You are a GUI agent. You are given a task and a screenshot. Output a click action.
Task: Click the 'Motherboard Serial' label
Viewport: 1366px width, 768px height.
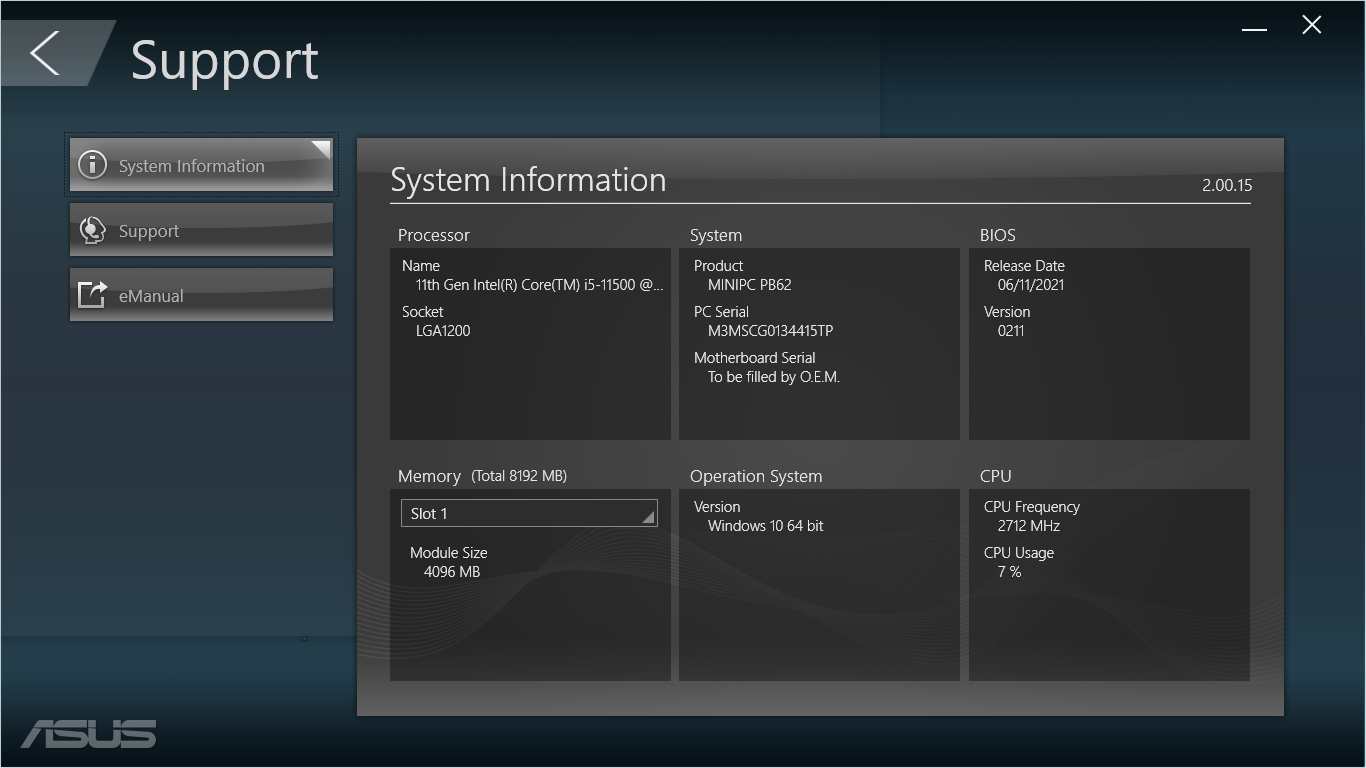click(x=755, y=358)
